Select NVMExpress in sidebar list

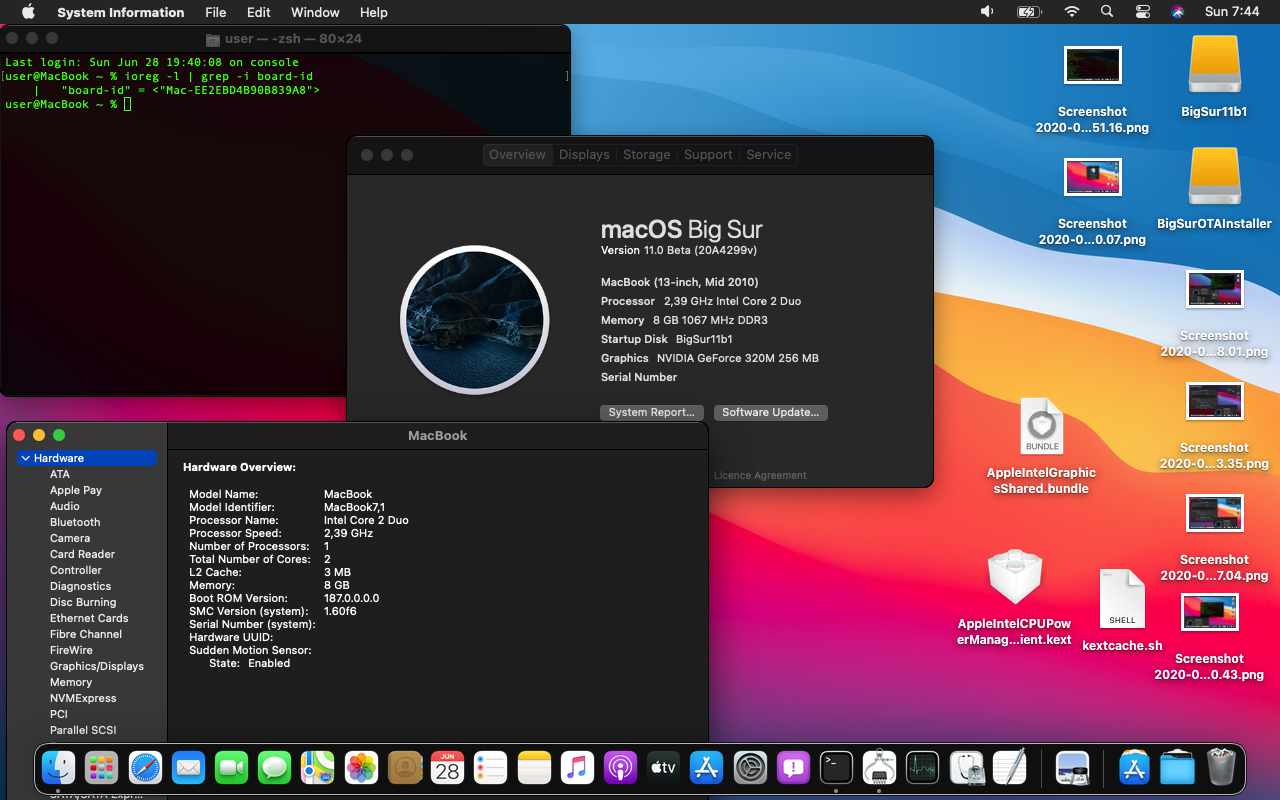[83, 698]
